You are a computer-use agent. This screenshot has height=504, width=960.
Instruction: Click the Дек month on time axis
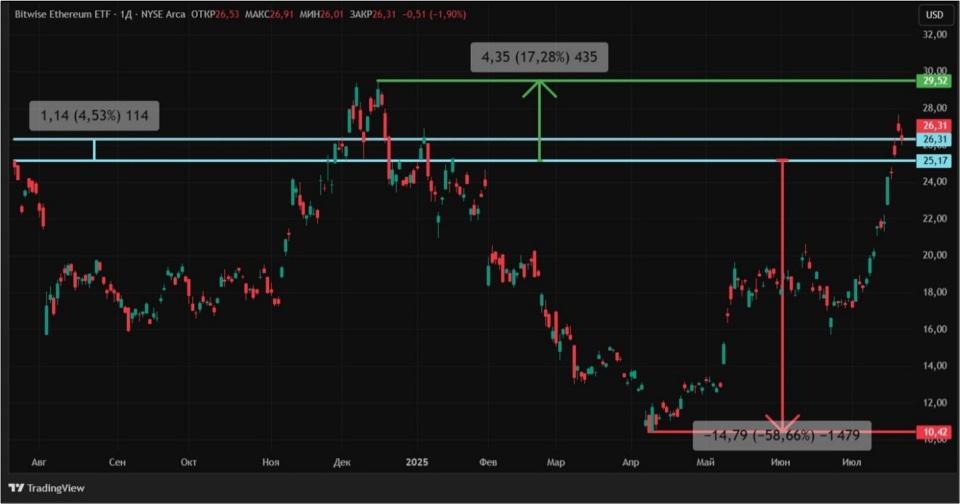pyautogui.click(x=343, y=463)
